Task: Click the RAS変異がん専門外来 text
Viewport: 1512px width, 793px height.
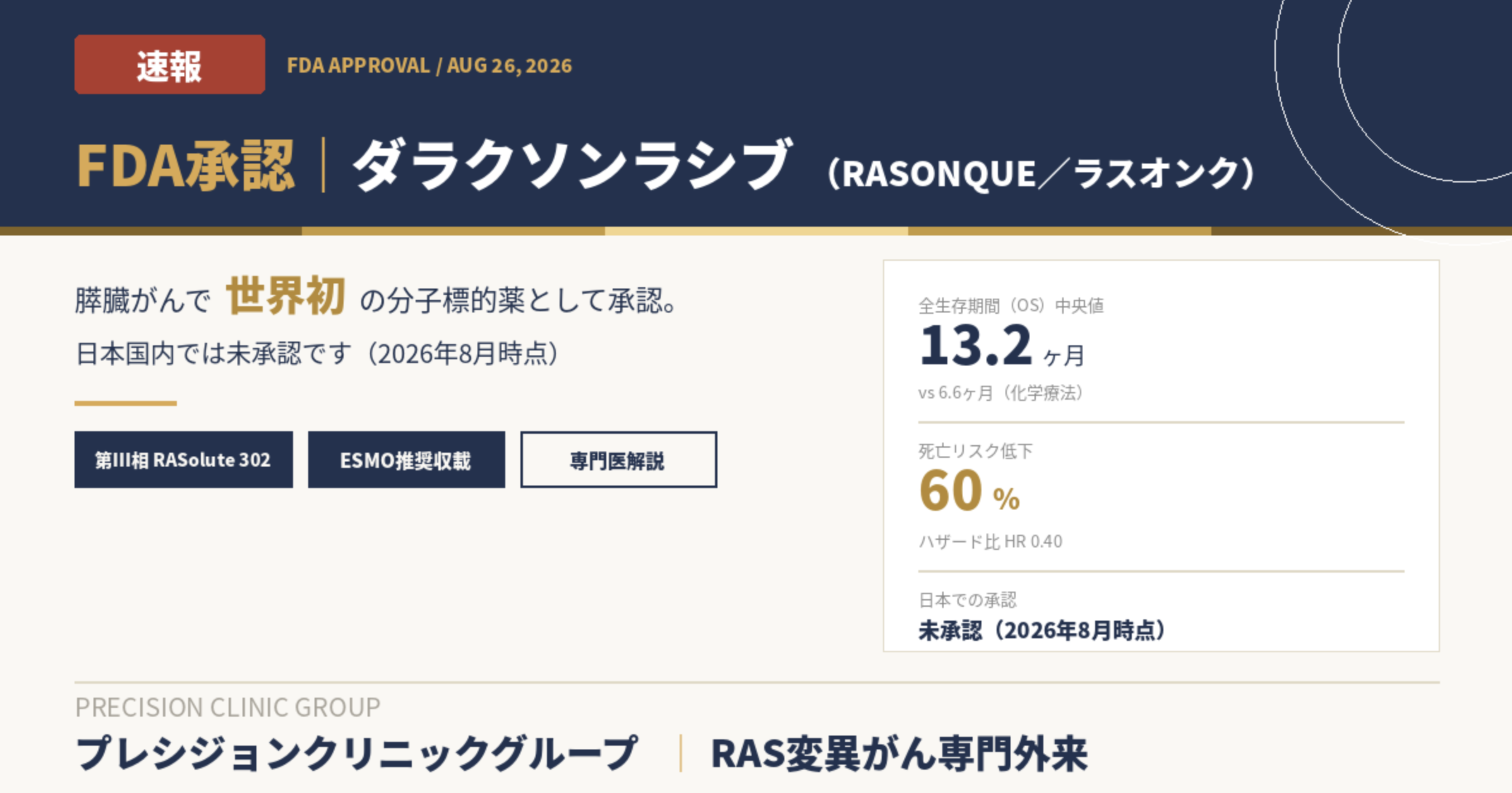Action: click(899, 754)
